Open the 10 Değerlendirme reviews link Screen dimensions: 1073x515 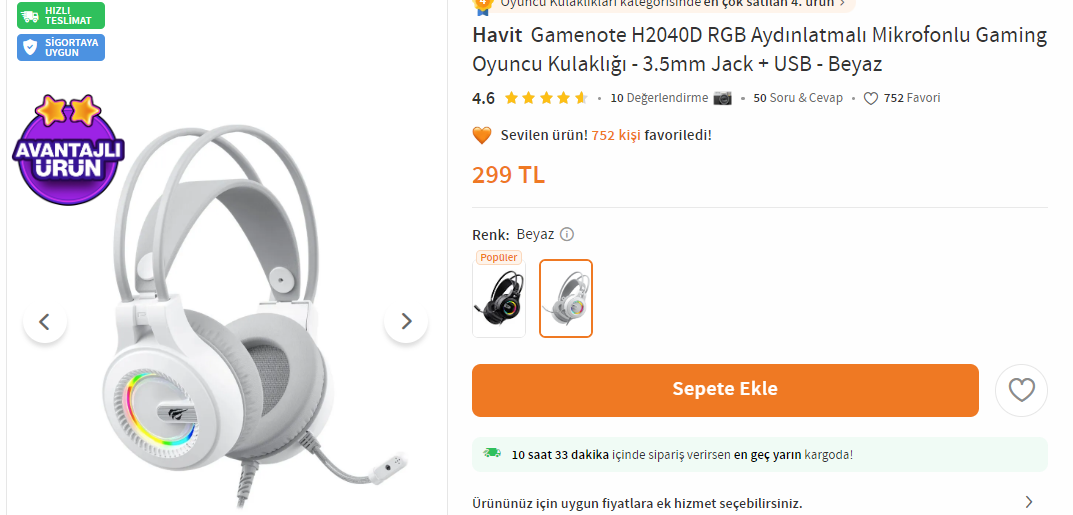[659, 98]
